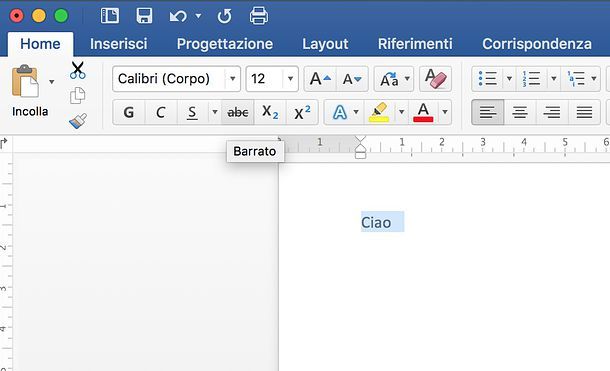Apply numbered list
The width and height of the screenshot is (610, 371).
click(x=531, y=79)
